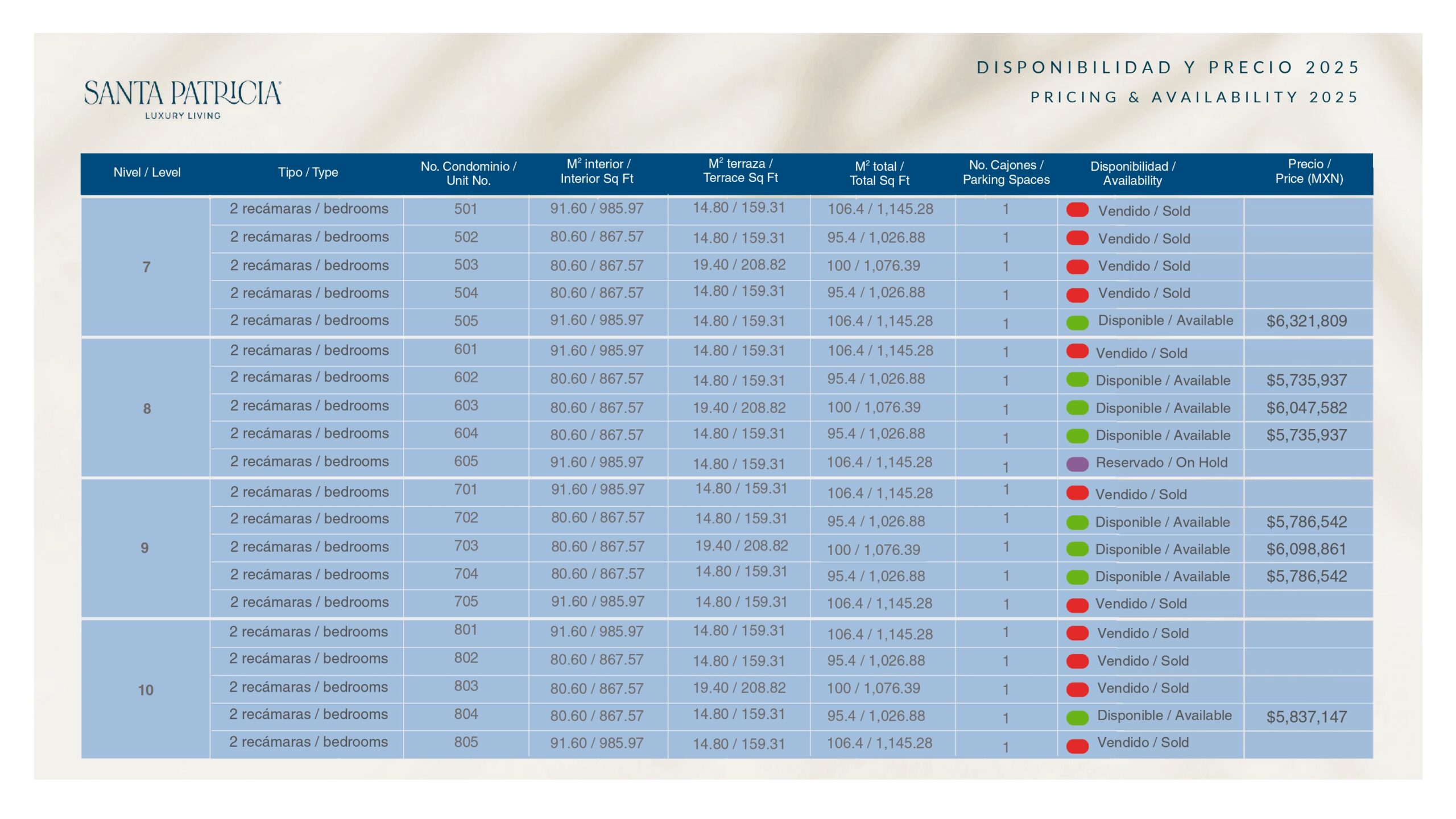
Task: Click the green status dot for unit 703
Action: click(1077, 549)
